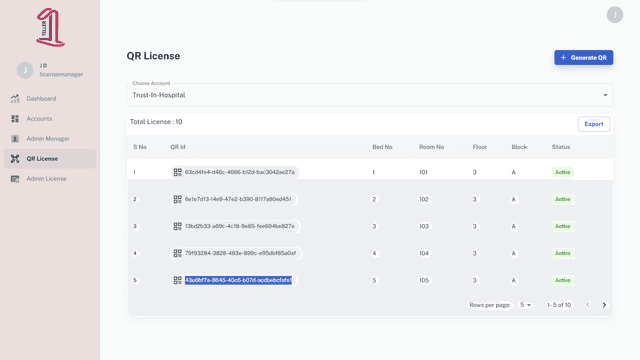
Task: Click QR Id starting with 13bd2b33
Action: [x=240, y=226]
